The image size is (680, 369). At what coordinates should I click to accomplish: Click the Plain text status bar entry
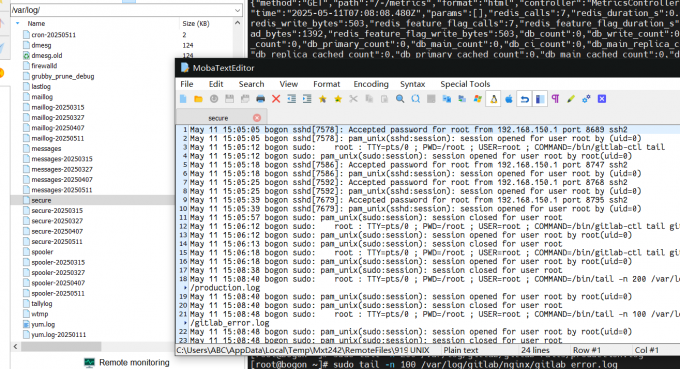tap(461, 350)
